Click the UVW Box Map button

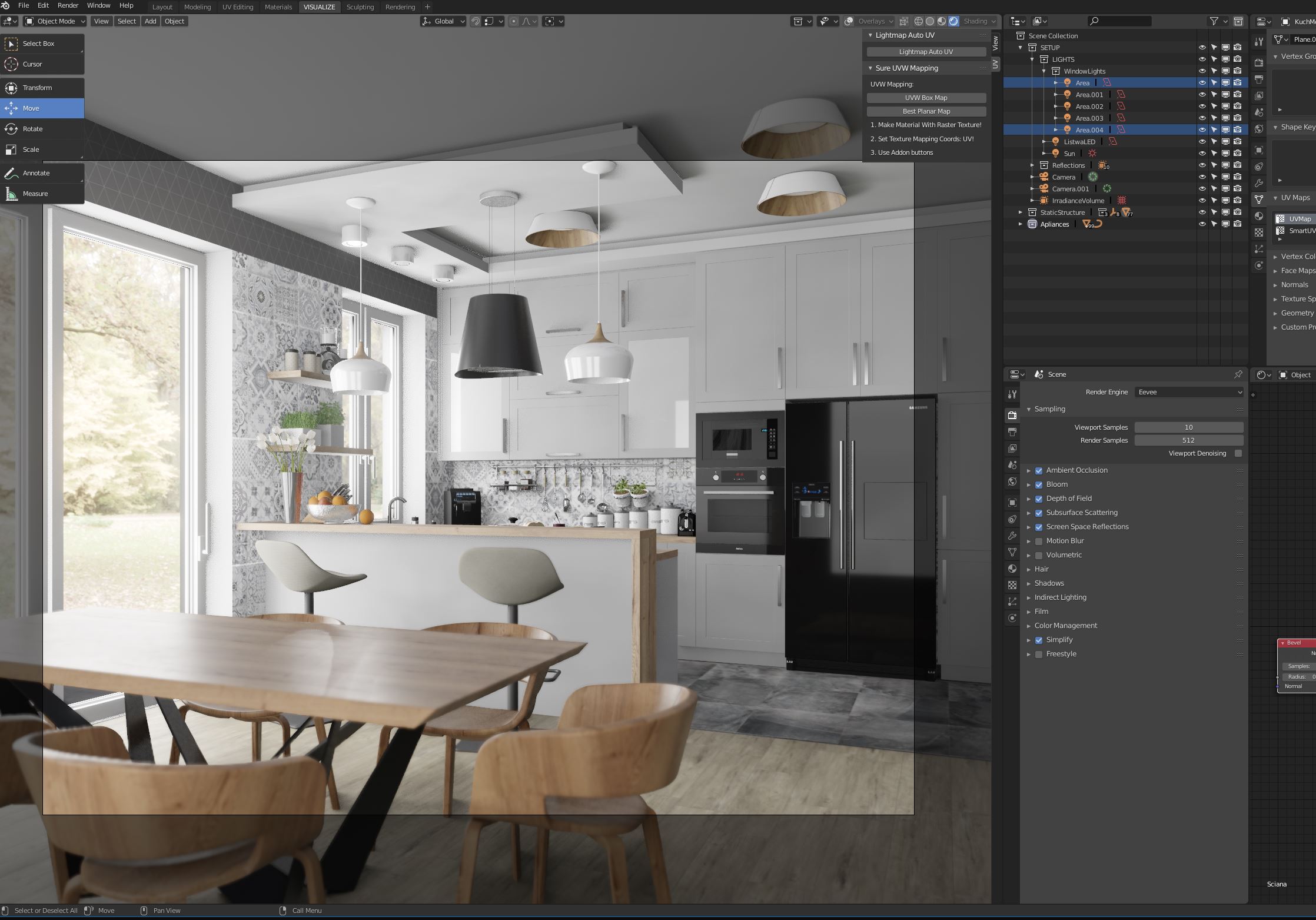tap(926, 98)
